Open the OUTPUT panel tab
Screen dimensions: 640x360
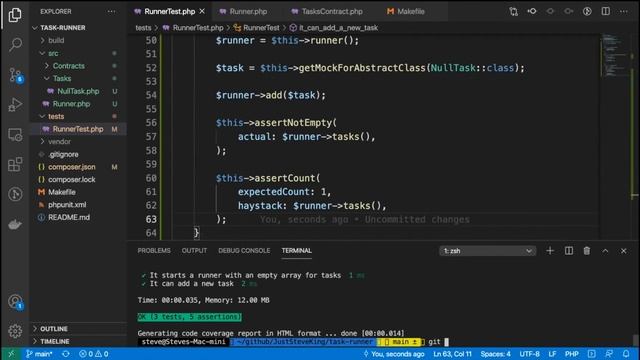point(194,251)
